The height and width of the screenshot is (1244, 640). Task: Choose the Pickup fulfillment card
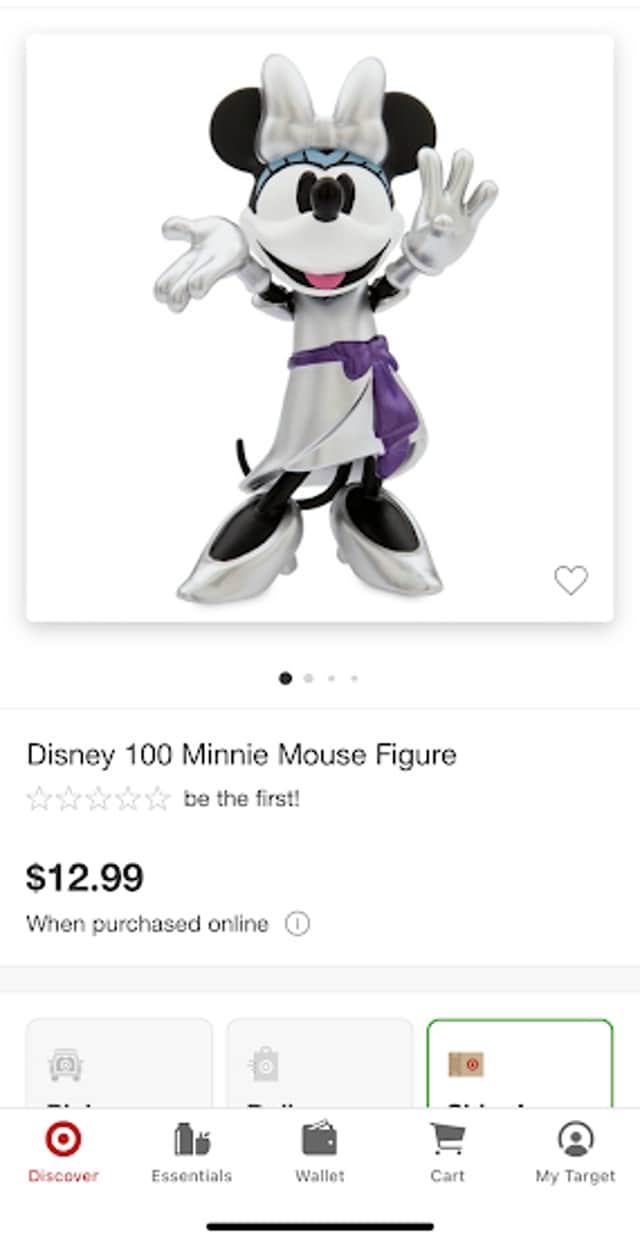(119, 1063)
